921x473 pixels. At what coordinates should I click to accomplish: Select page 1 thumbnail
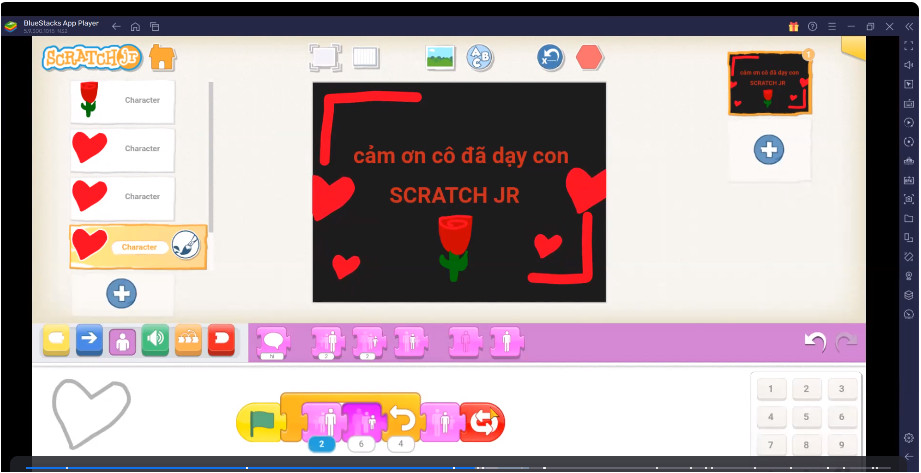pos(769,83)
